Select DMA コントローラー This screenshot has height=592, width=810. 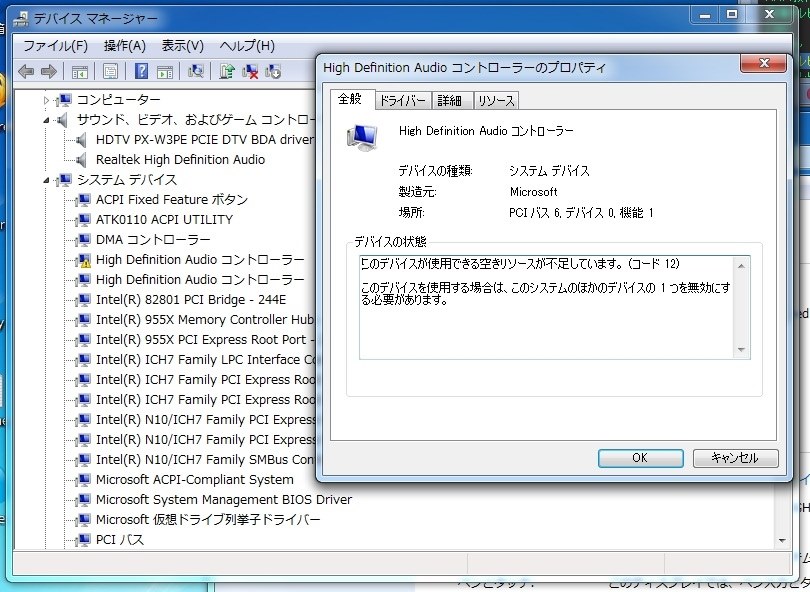click(x=153, y=240)
